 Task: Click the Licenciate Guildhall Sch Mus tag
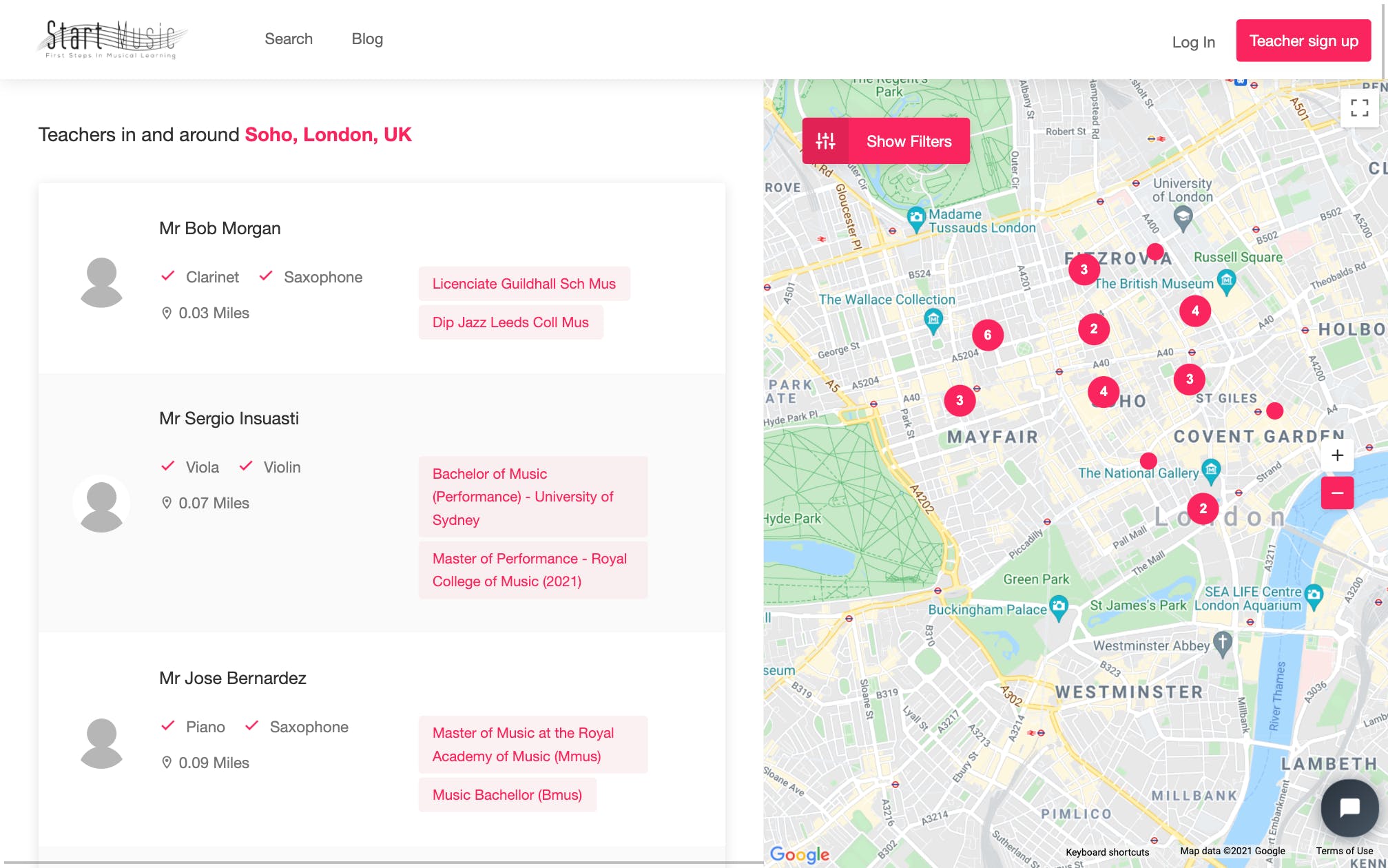click(x=524, y=284)
